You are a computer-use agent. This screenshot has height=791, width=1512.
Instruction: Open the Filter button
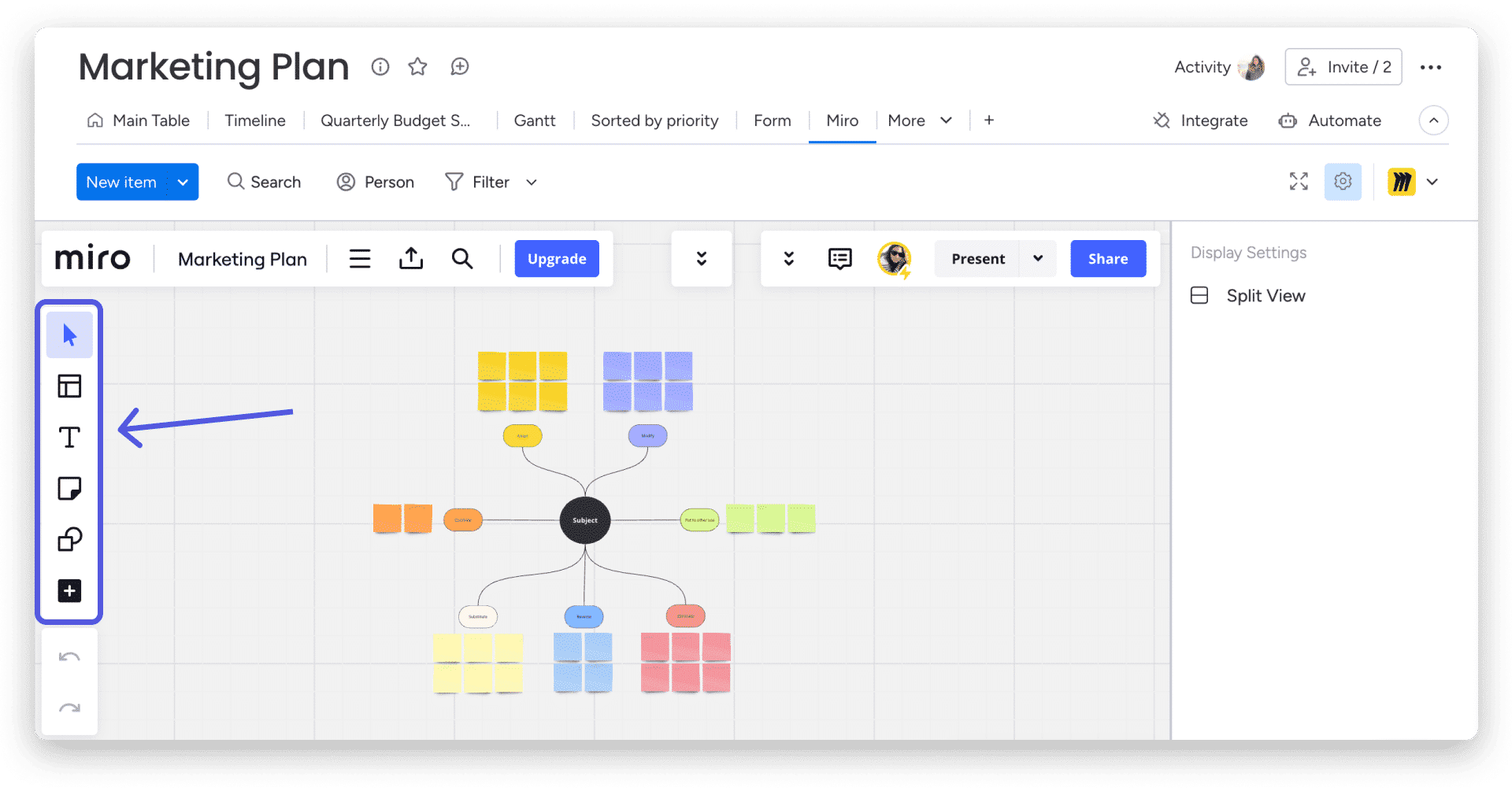pos(478,182)
